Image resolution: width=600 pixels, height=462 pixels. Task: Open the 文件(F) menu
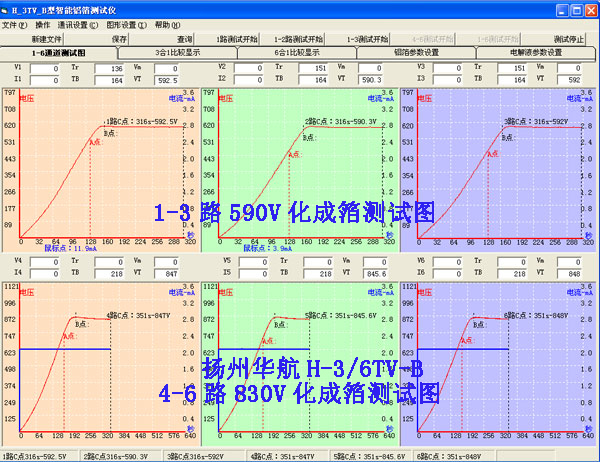[x=15, y=25]
